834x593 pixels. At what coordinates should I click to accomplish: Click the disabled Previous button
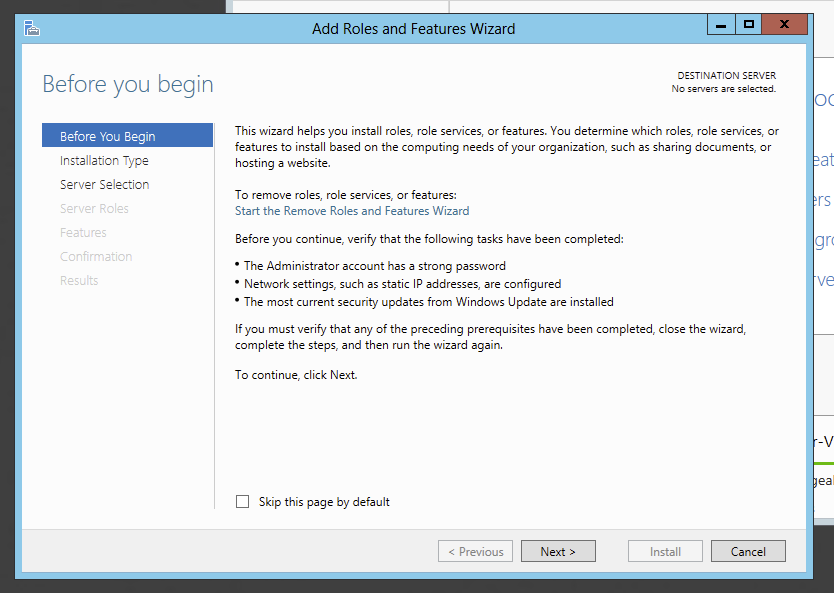point(475,551)
